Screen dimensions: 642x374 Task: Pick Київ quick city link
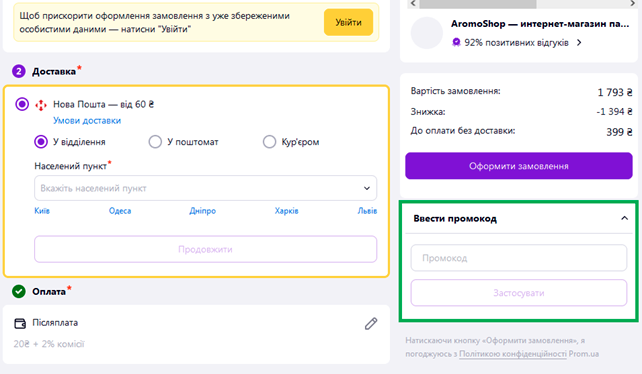tap(42, 211)
